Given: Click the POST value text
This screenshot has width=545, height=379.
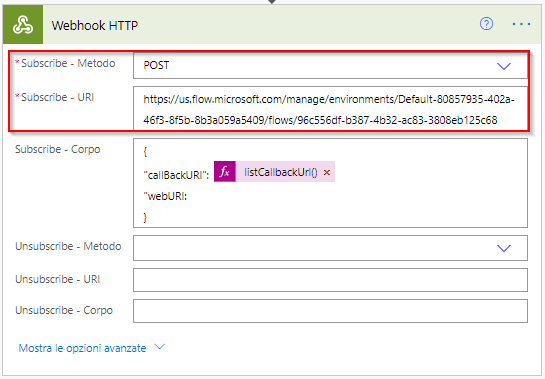Looking at the screenshot, I should (x=156, y=65).
